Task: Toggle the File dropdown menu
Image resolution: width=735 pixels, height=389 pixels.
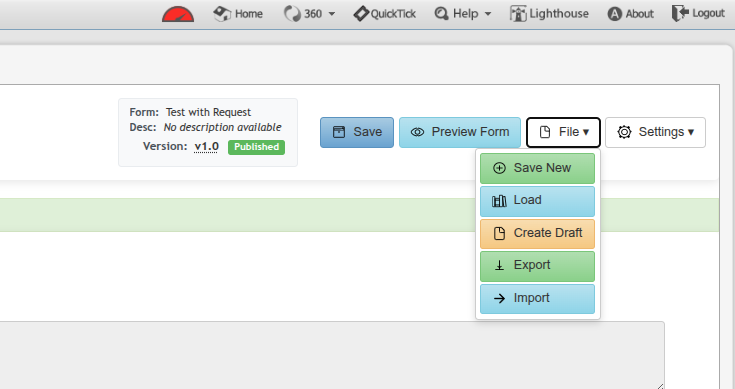Action: click(x=563, y=132)
